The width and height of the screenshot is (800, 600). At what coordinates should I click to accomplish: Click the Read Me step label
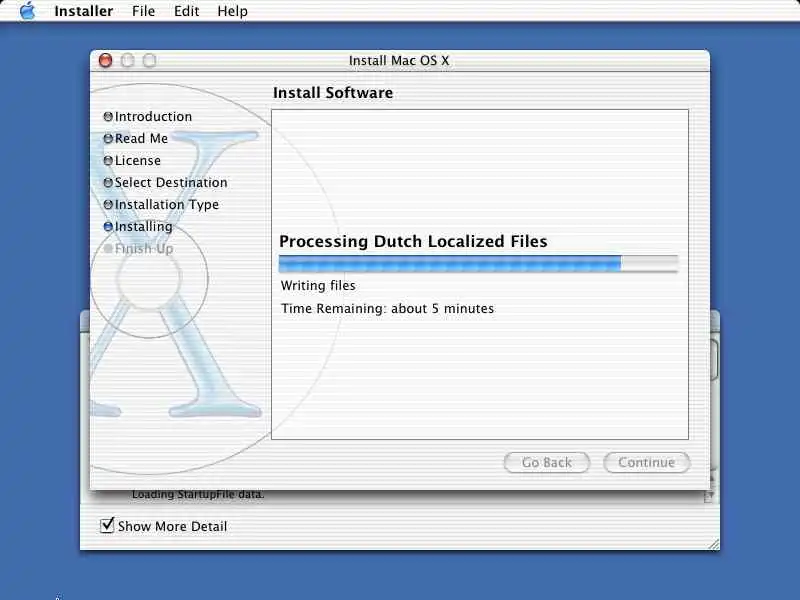click(141, 139)
